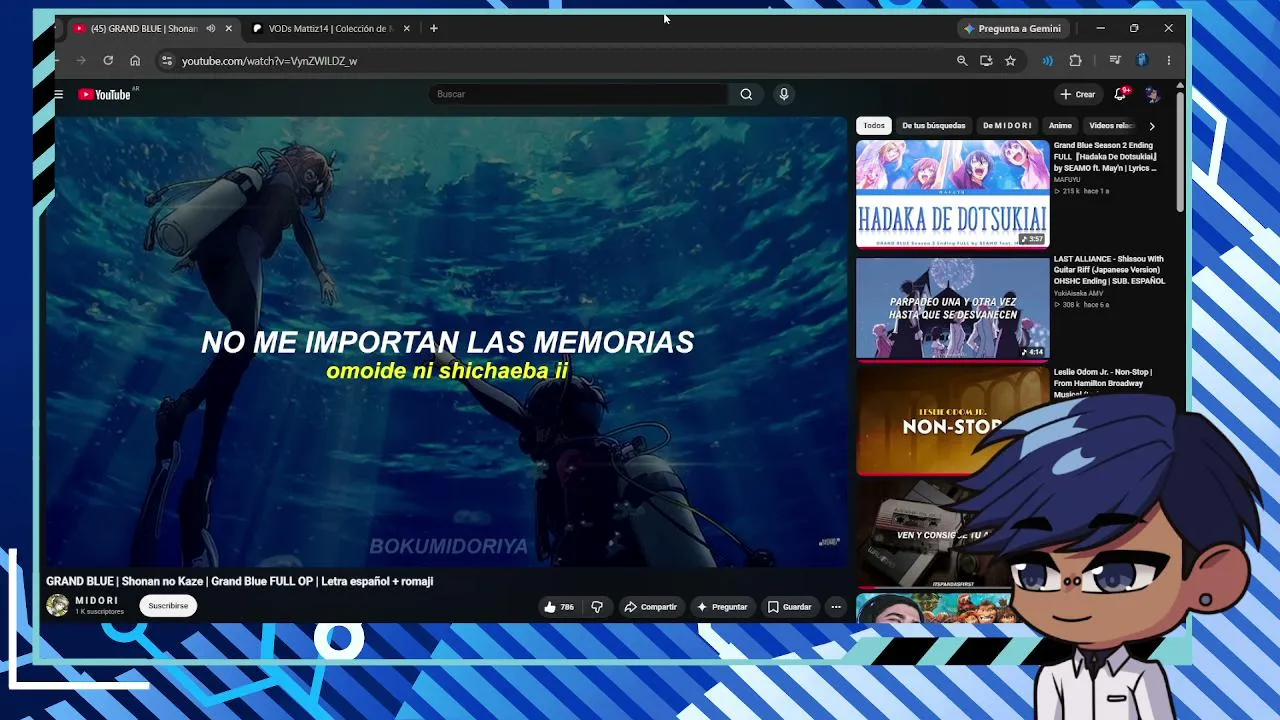Click the main video player to pause
This screenshot has width=1280, height=720.
tap(446, 342)
